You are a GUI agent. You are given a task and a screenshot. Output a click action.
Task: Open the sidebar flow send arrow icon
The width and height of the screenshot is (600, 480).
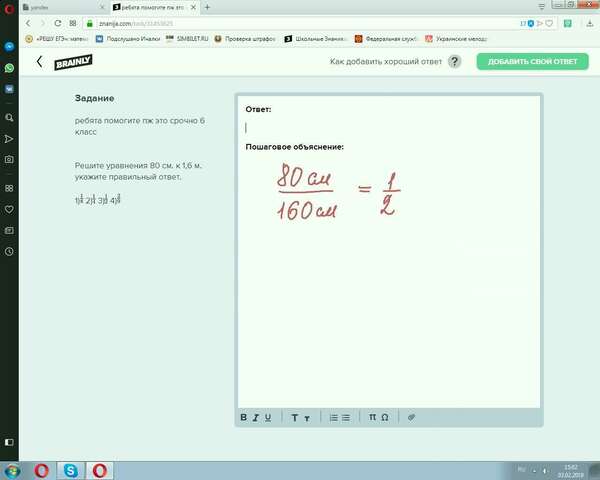[9, 139]
